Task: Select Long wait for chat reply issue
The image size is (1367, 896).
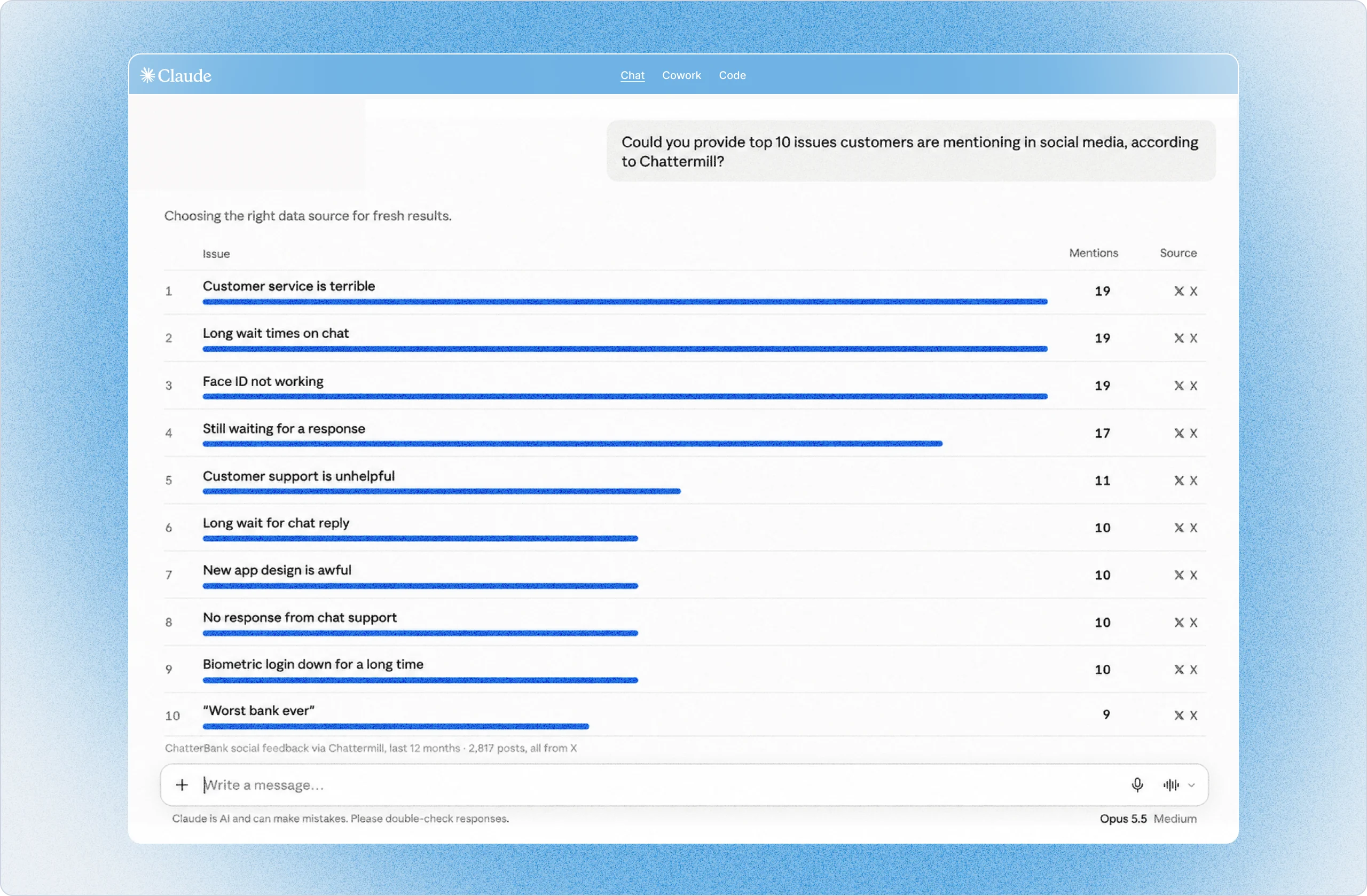Action: coord(276,523)
